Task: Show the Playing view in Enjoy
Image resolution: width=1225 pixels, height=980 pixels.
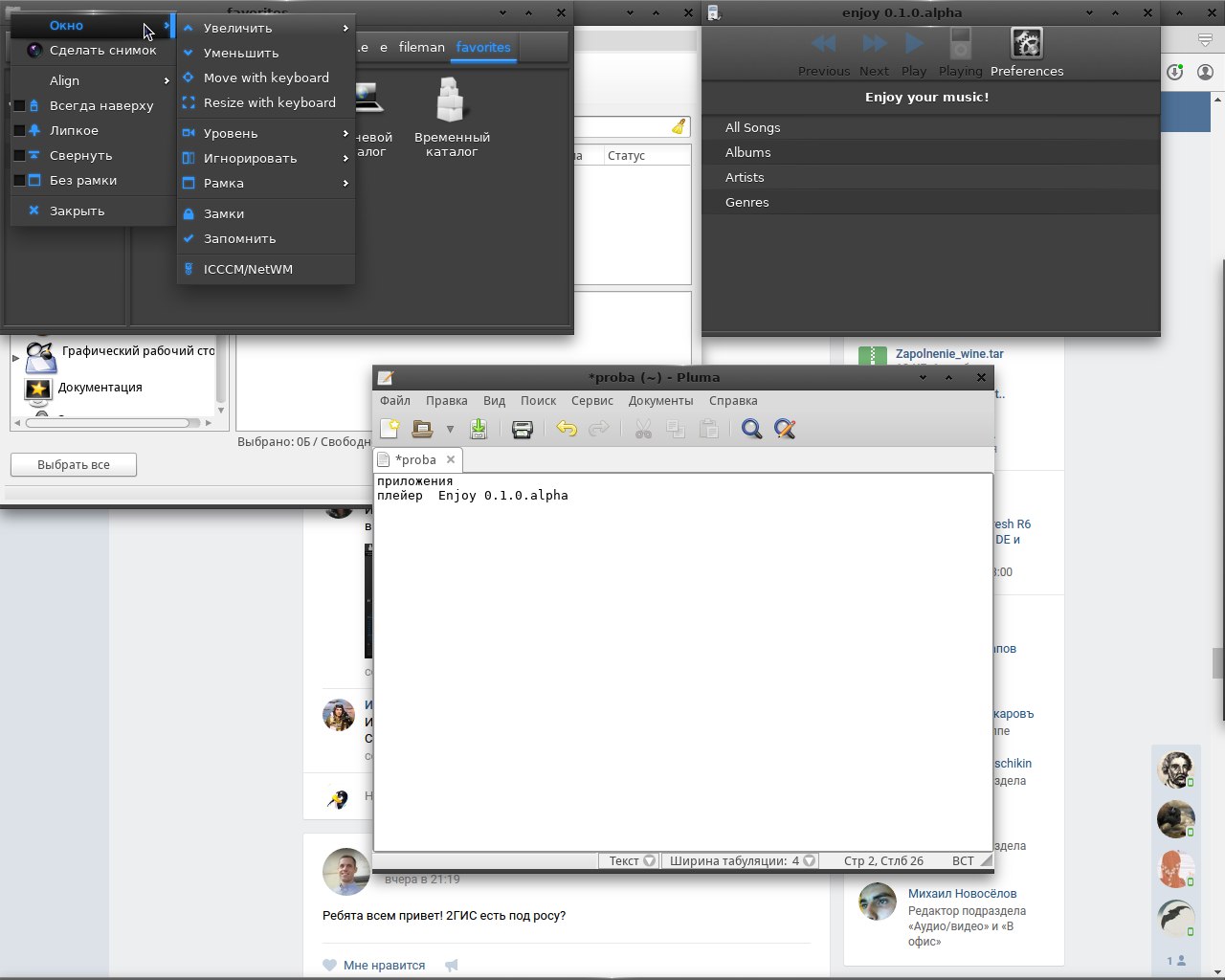Action: [961, 54]
